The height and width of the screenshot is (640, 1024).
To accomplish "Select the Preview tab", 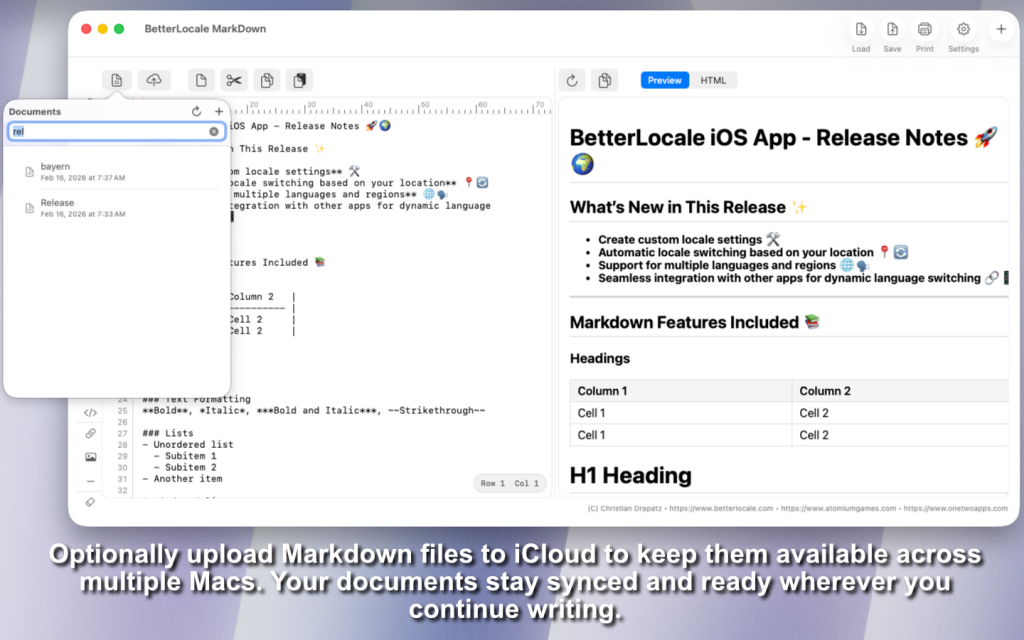I will click(665, 80).
